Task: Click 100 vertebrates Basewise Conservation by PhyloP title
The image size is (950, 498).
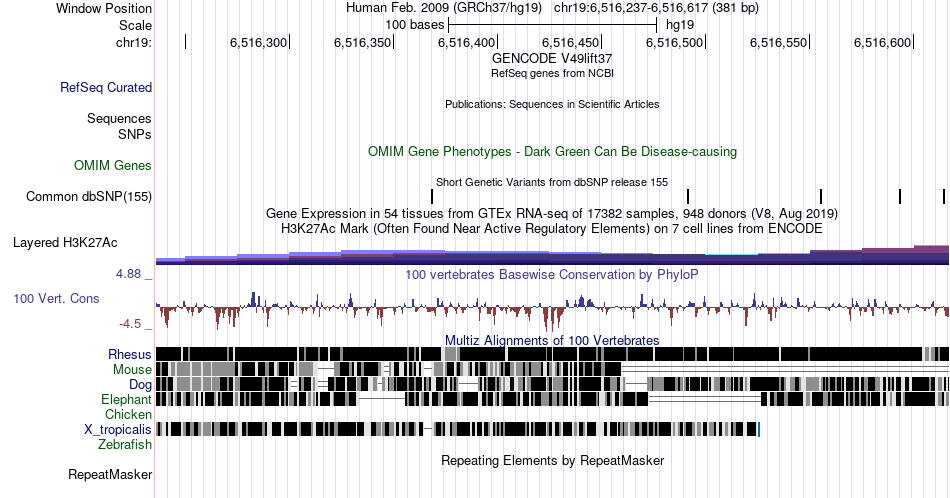Action: click(552, 274)
